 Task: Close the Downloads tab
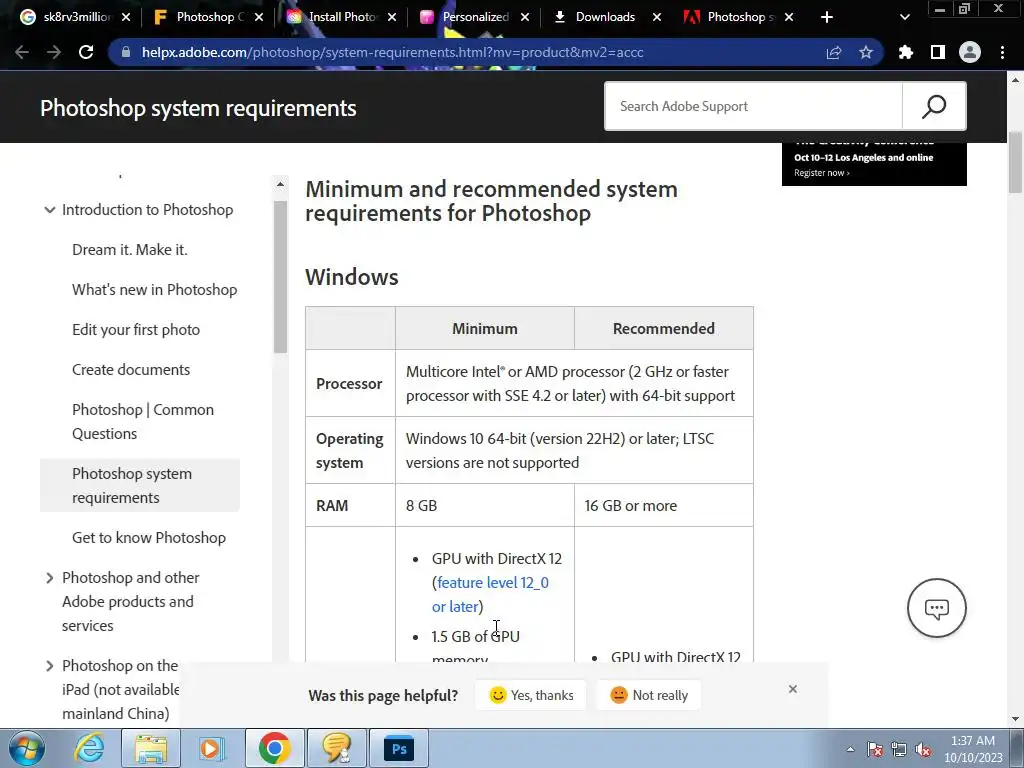(x=657, y=17)
